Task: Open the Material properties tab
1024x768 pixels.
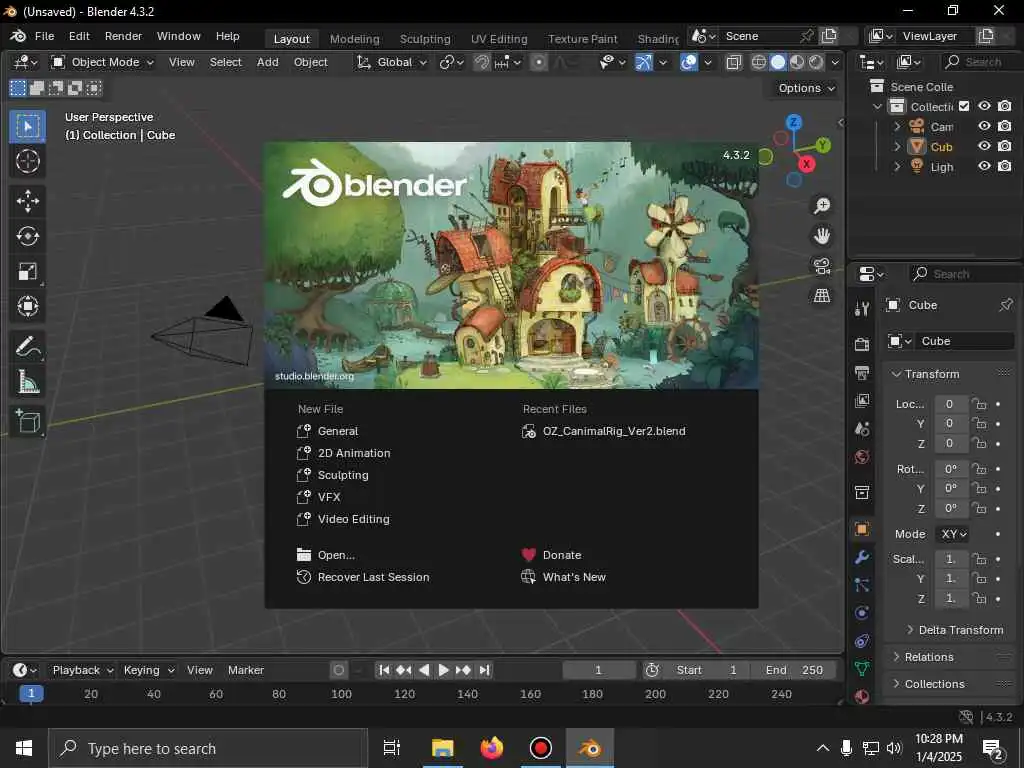Action: tap(862, 696)
